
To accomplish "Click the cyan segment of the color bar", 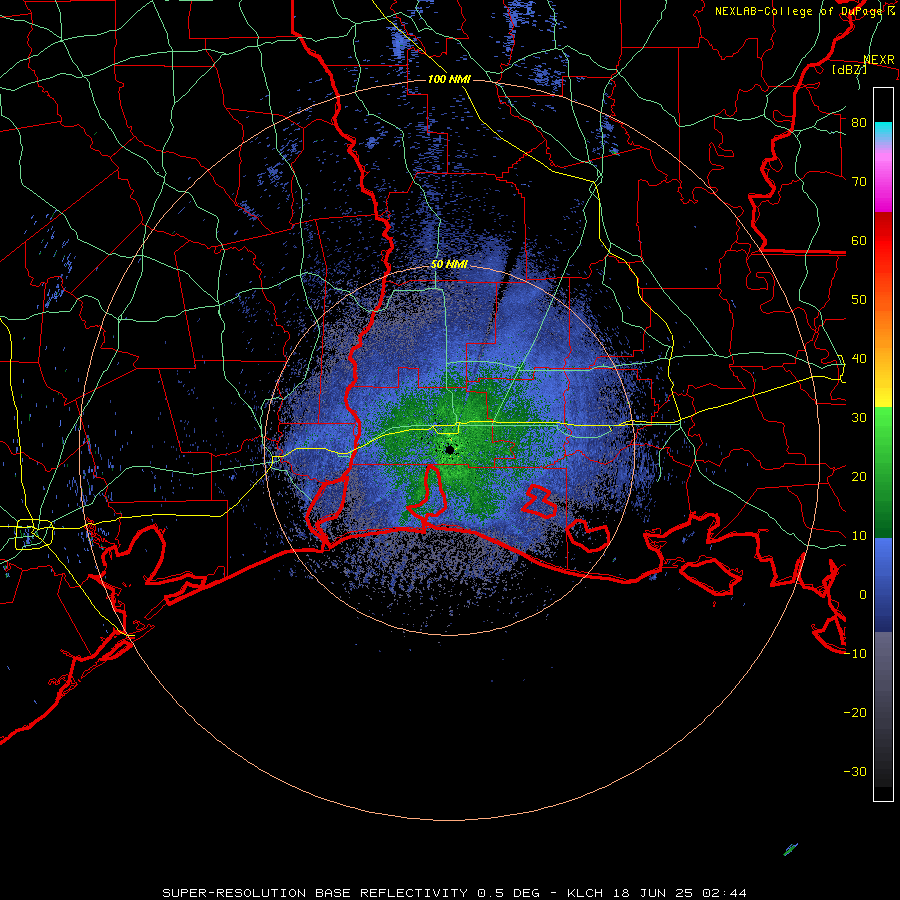I will point(883,131).
